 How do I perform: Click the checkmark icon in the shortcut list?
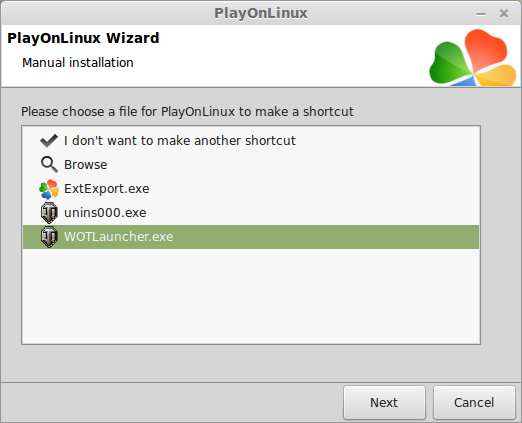coord(49,141)
